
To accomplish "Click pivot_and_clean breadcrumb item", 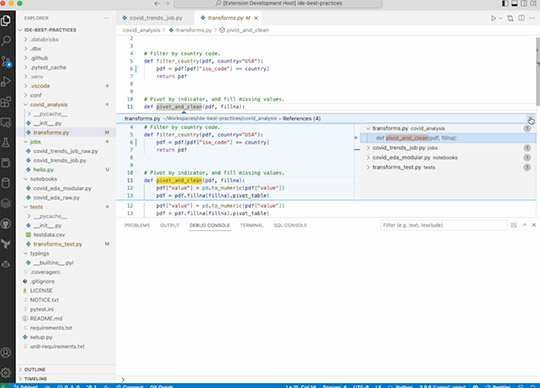I will point(244,30).
